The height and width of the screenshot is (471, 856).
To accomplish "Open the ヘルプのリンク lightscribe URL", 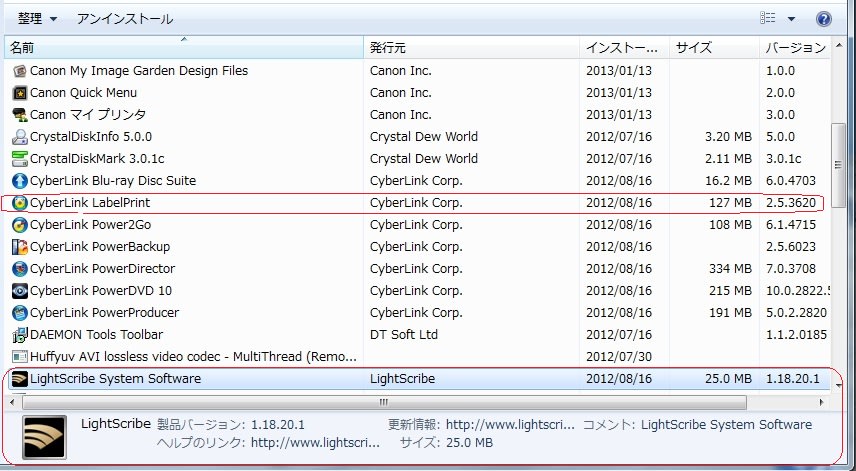I will pyautogui.click(x=315, y=443).
